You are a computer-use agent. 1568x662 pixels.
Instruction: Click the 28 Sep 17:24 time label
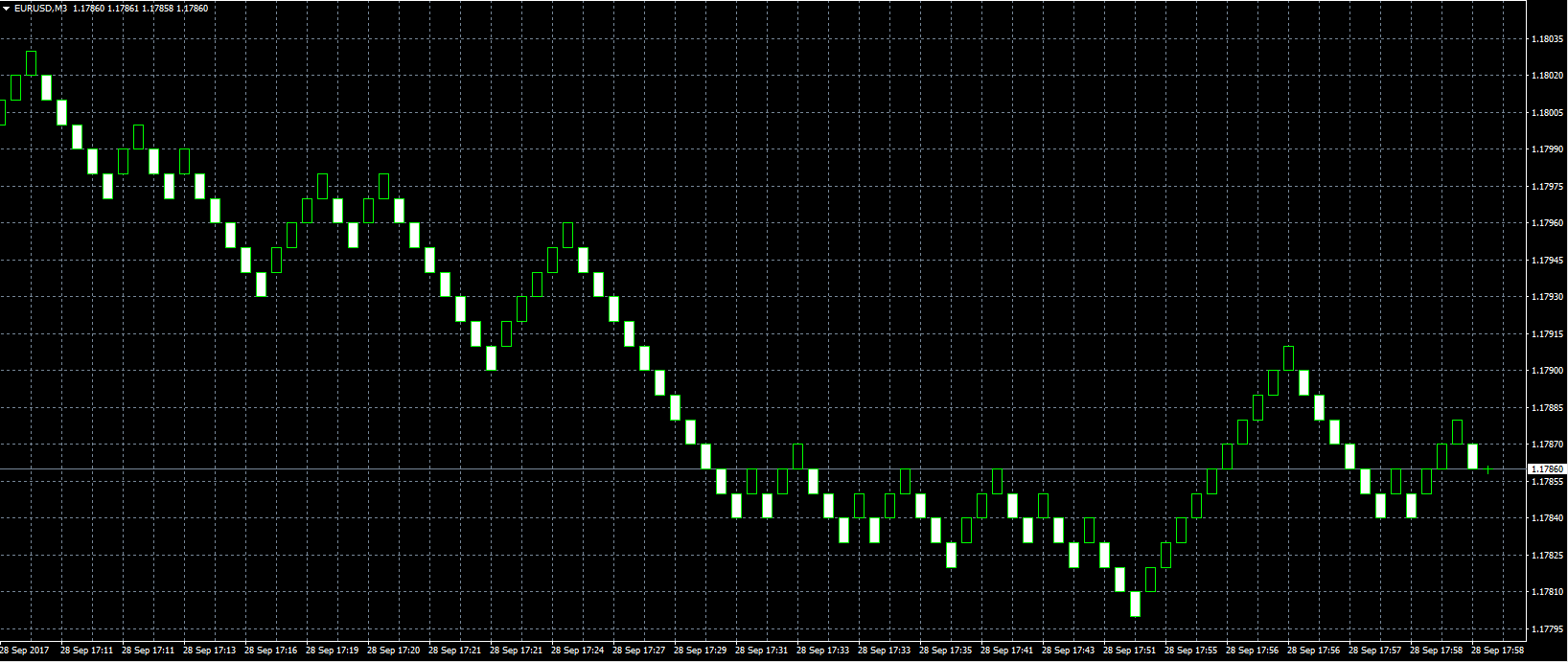click(x=578, y=651)
